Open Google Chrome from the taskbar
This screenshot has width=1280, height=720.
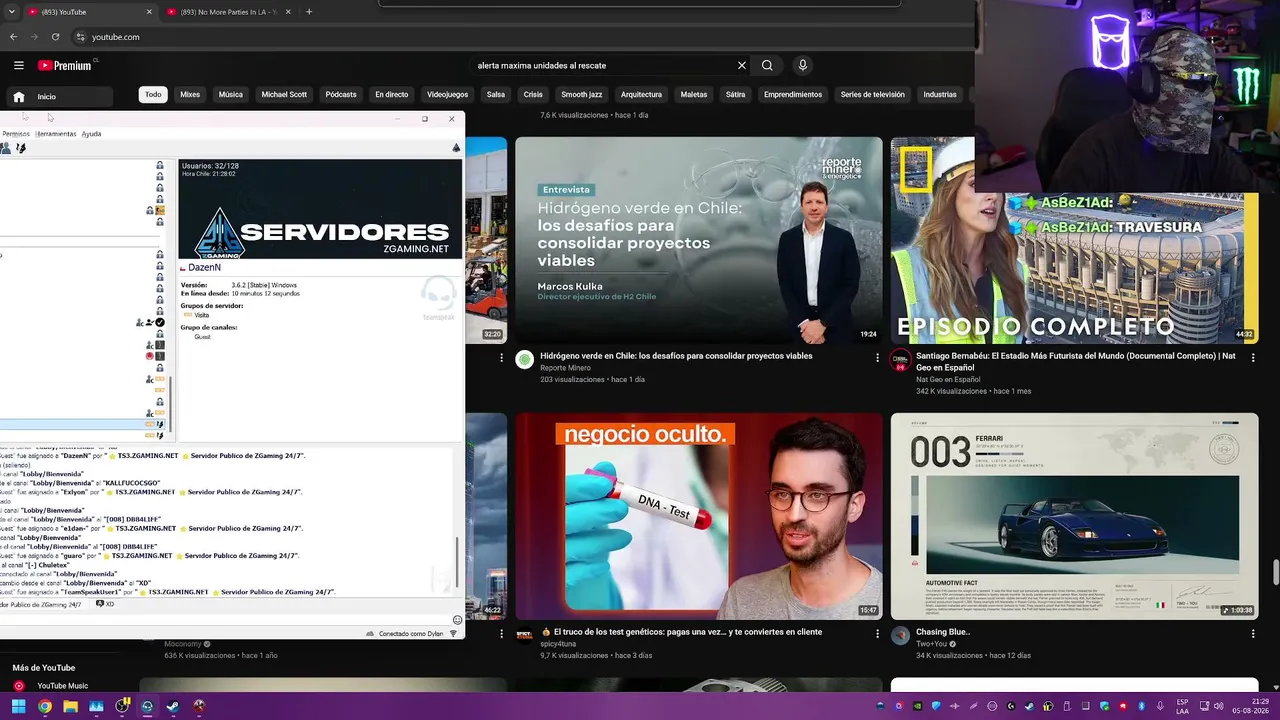45,706
